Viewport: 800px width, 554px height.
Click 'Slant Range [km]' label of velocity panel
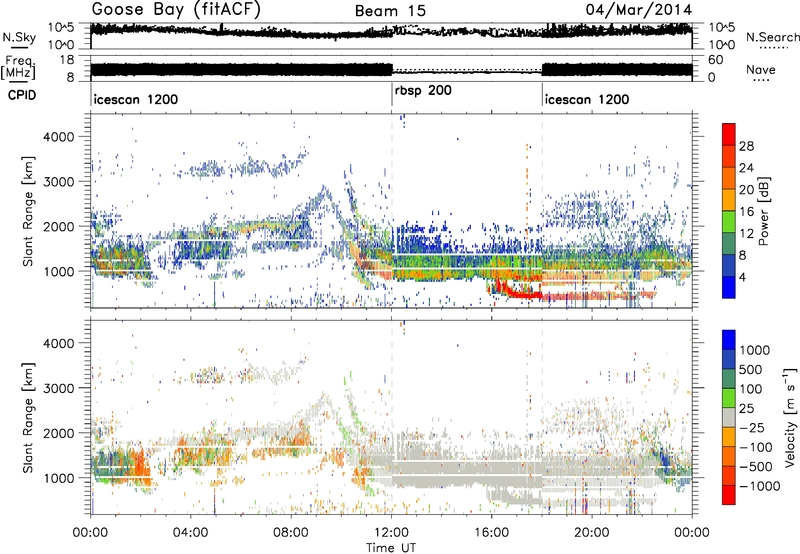pos(28,417)
